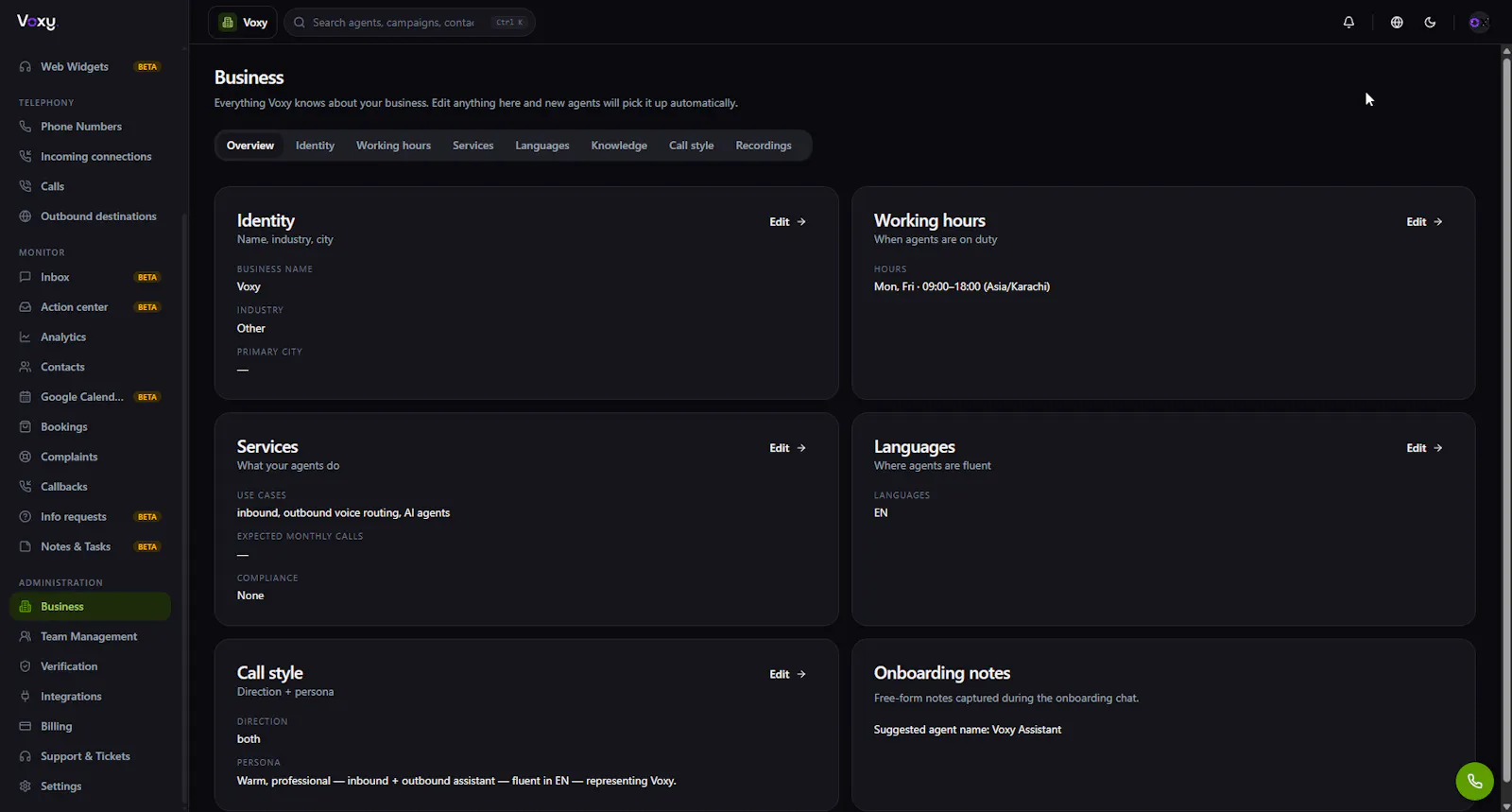Viewport: 1512px width, 812px height.
Task: Open Complaints page
Action: 90,457
